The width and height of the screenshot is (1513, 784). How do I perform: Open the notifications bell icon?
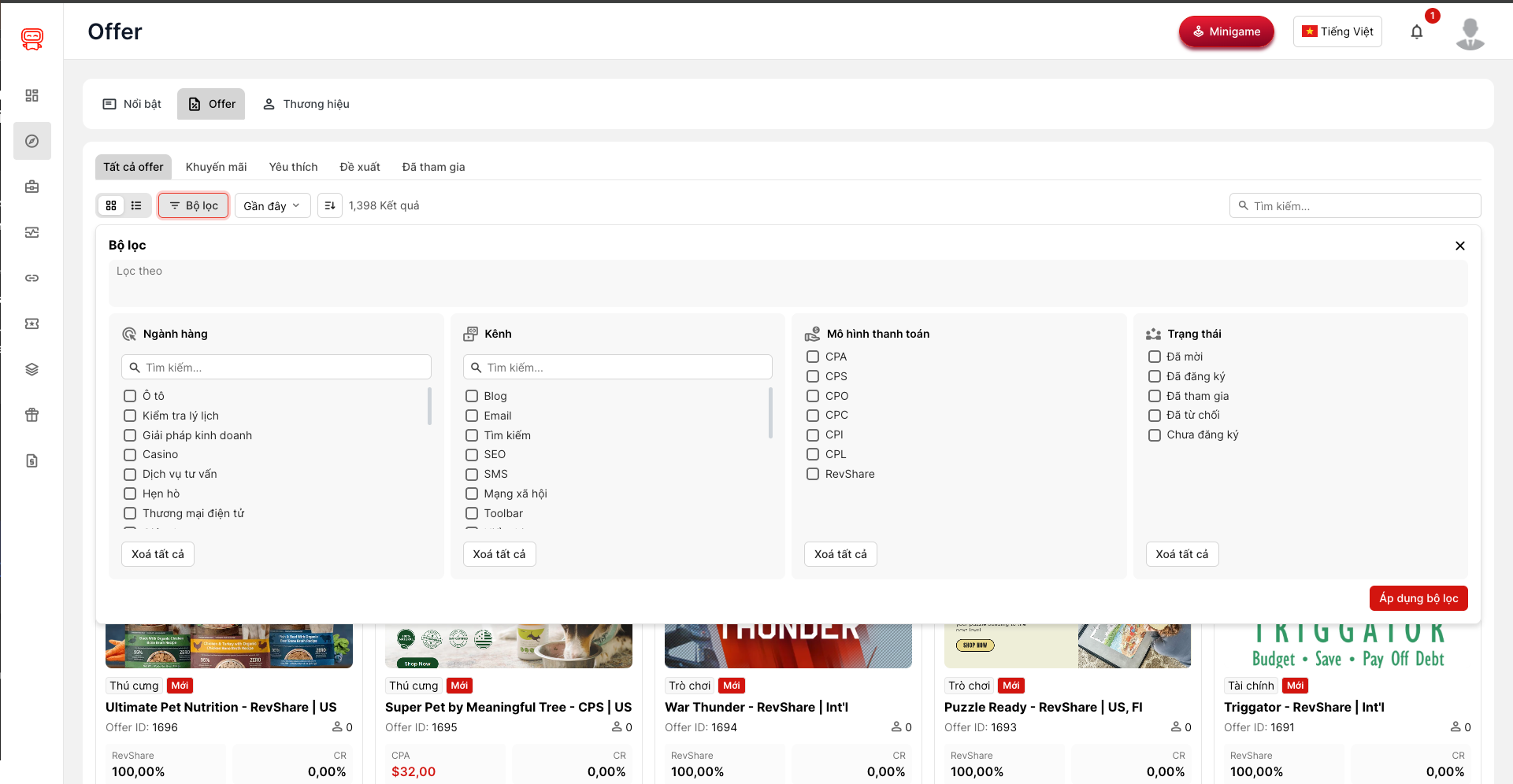point(1416,32)
